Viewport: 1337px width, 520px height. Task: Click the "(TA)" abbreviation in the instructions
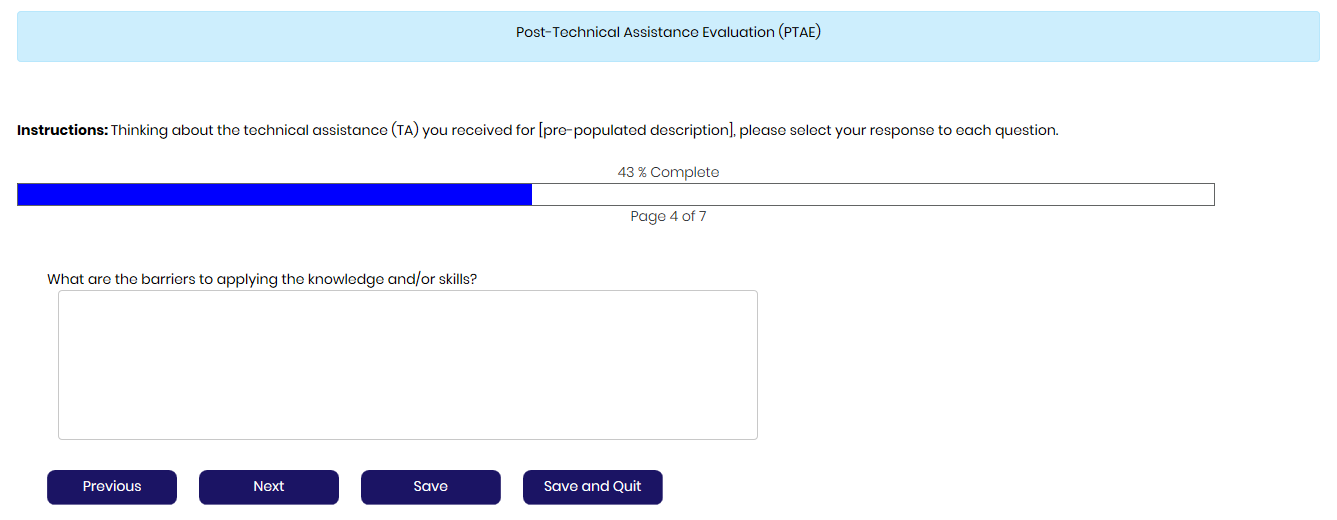pyautogui.click(x=404, y=131)
